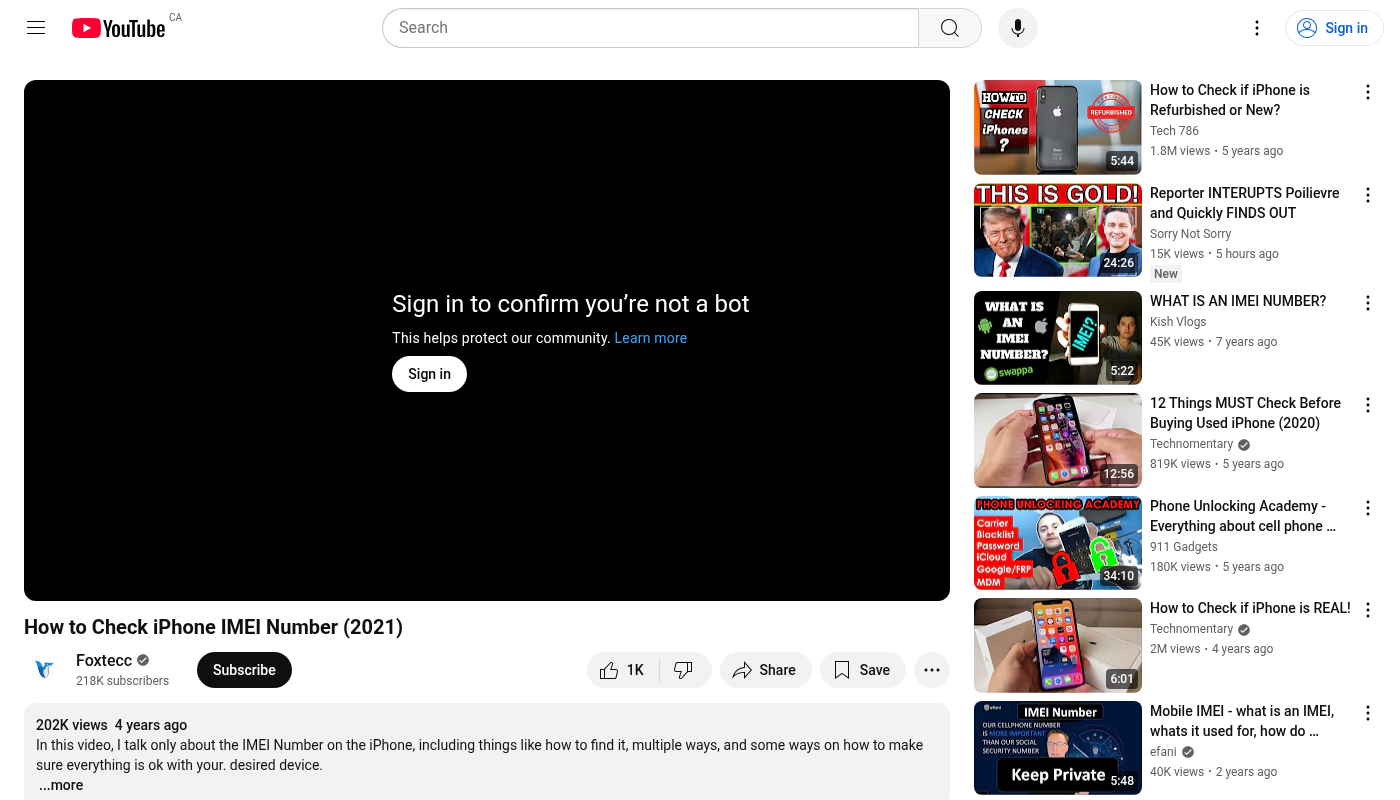The width and height of the screenshot is (1400, 800).
Task: Share this video using Share button
Action: [x=765, y=670]
